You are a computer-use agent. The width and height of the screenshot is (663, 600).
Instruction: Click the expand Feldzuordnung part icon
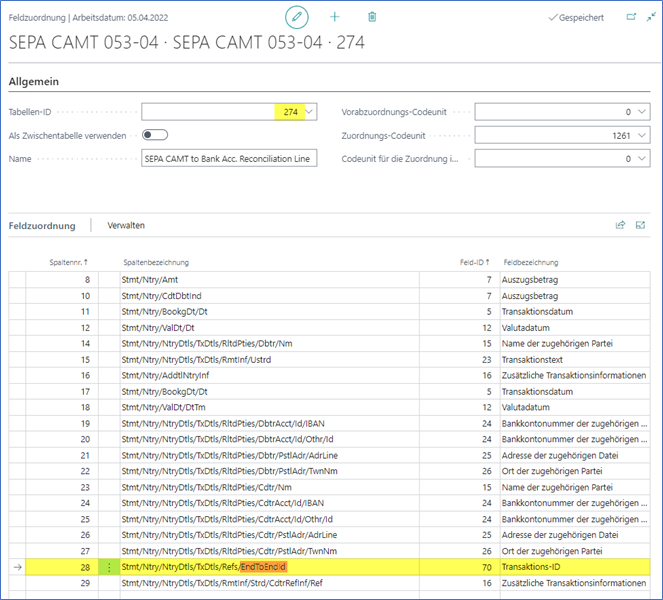(x=641, y=225)
